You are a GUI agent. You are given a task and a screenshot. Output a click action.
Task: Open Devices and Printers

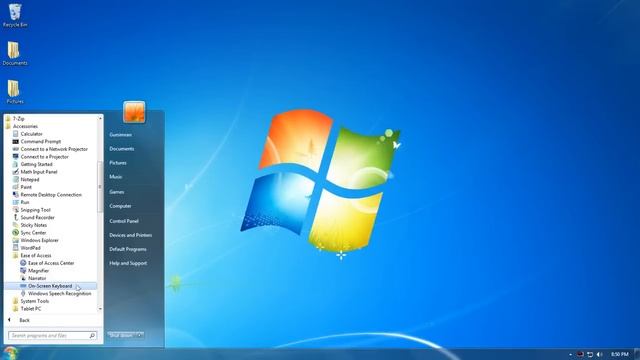[131, 235]
